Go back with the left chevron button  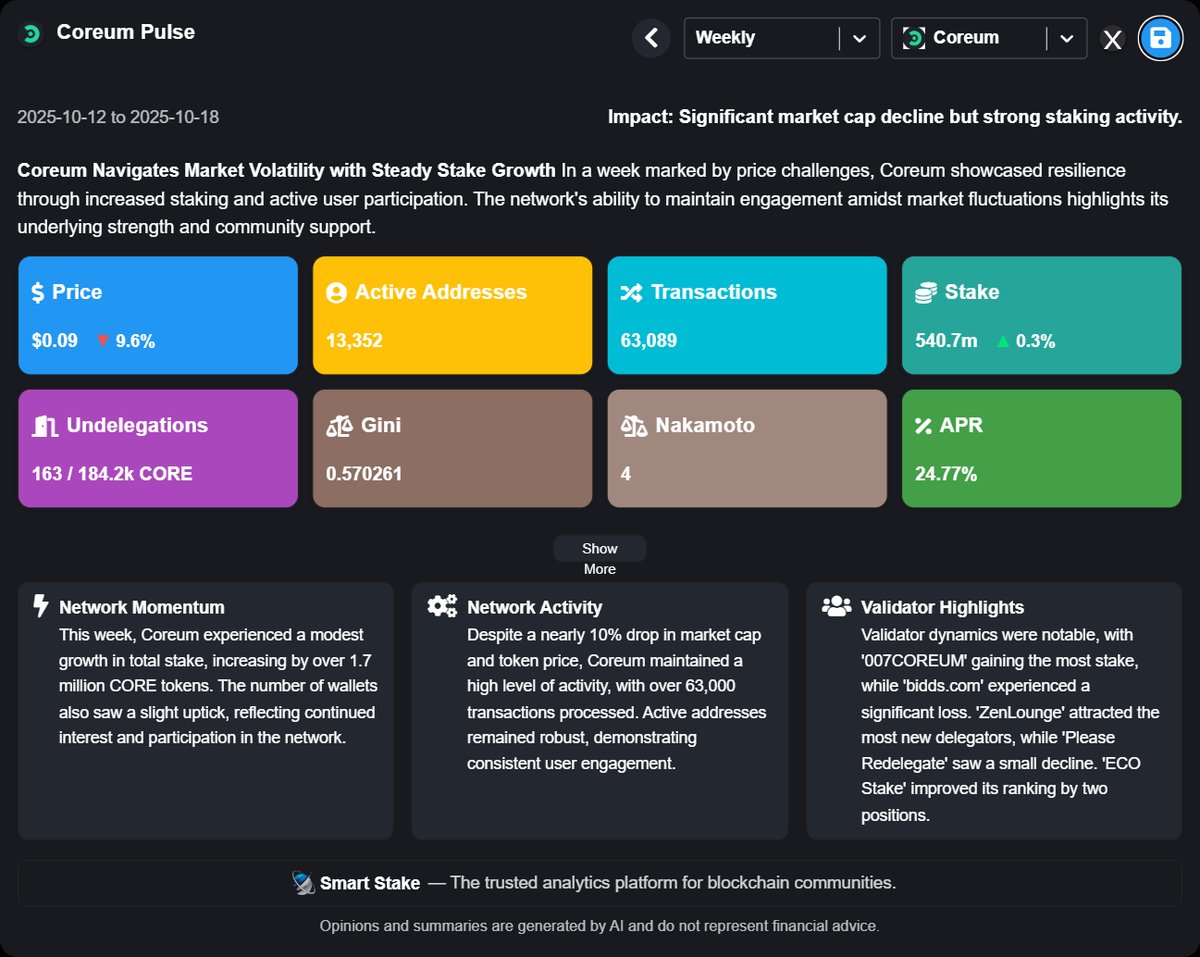click(651, 38)
